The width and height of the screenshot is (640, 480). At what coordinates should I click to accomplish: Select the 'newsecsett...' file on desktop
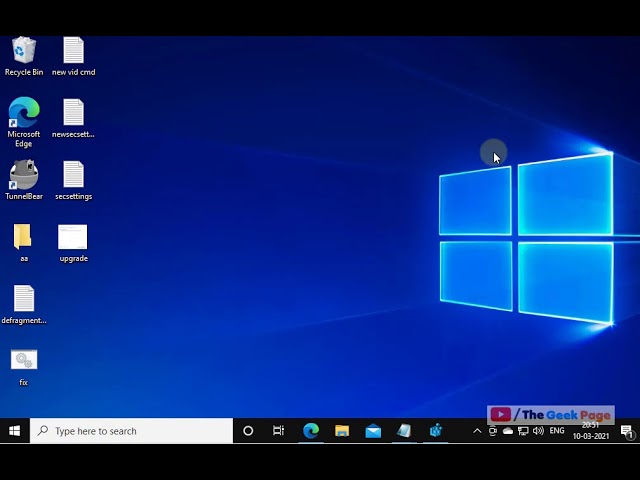(x=73, y=118)
